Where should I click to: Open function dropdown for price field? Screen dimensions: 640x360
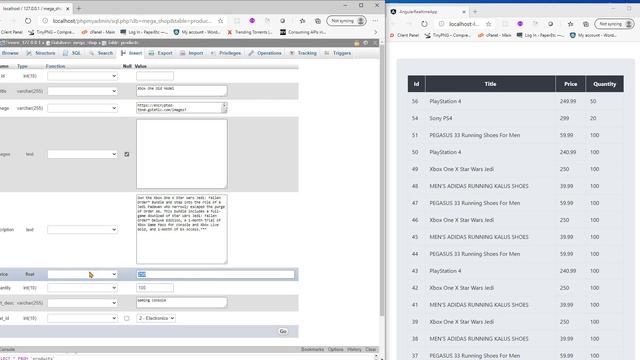tap(82, 274)
